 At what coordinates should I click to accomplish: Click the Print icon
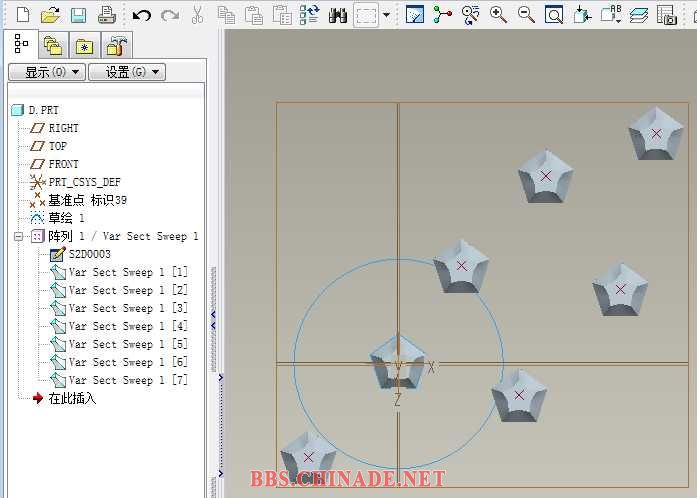pyautogui.click(x=107, y=15)
